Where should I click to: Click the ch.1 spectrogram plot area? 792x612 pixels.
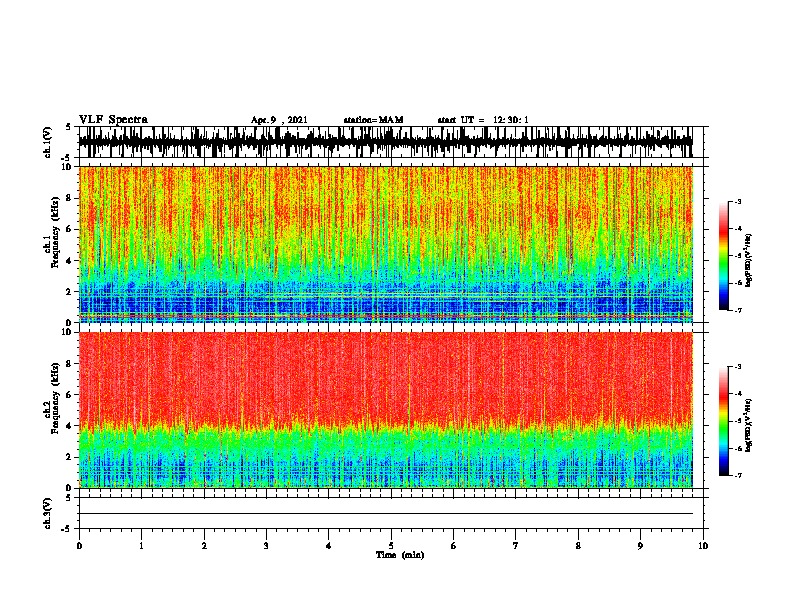click(x=386, y=244)
